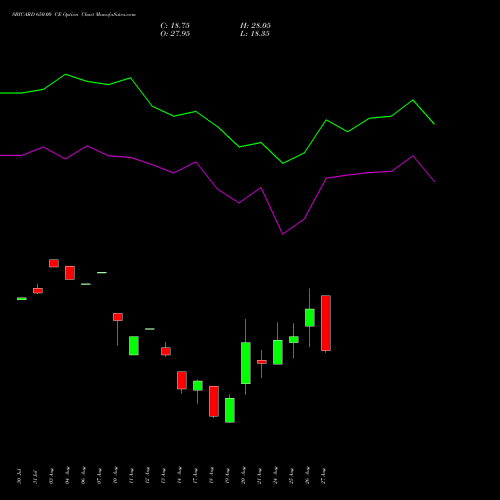The height and width of the screenshot is (500, 500).
Task: Click the 30 Jul date label
Action: click(19, 476)
